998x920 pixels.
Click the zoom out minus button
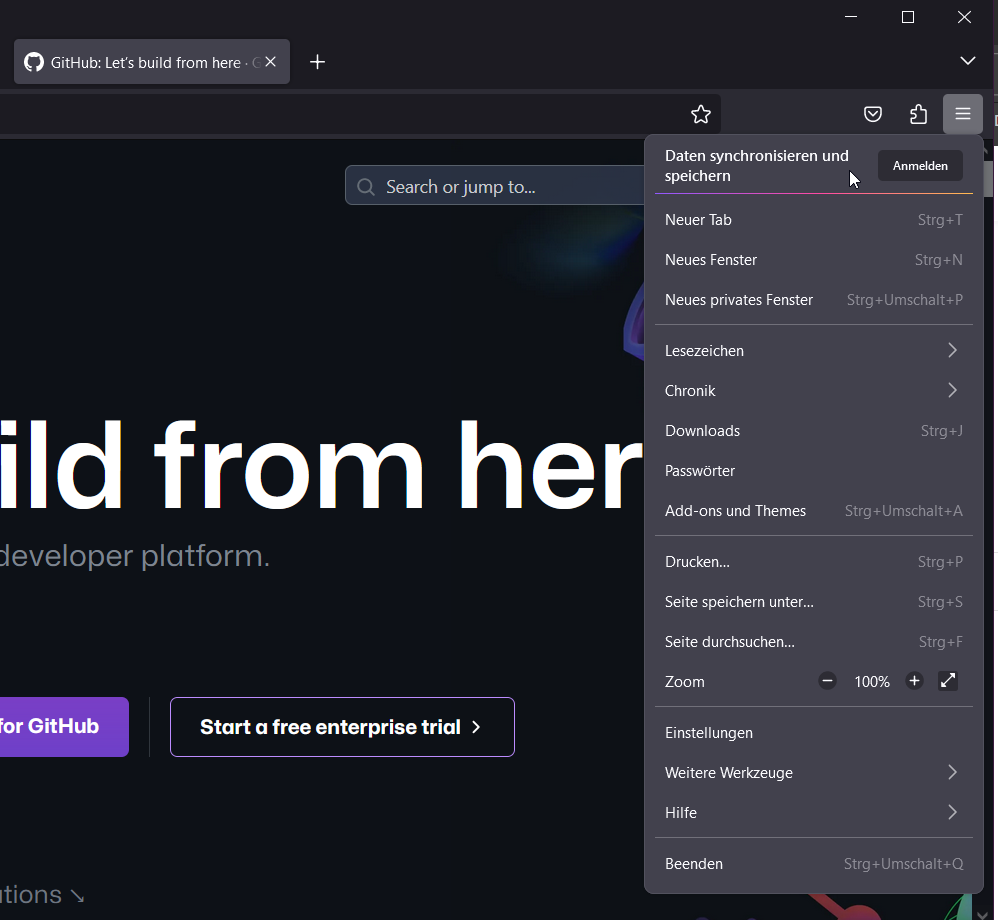pyautogui.click(x=827, y=681)
